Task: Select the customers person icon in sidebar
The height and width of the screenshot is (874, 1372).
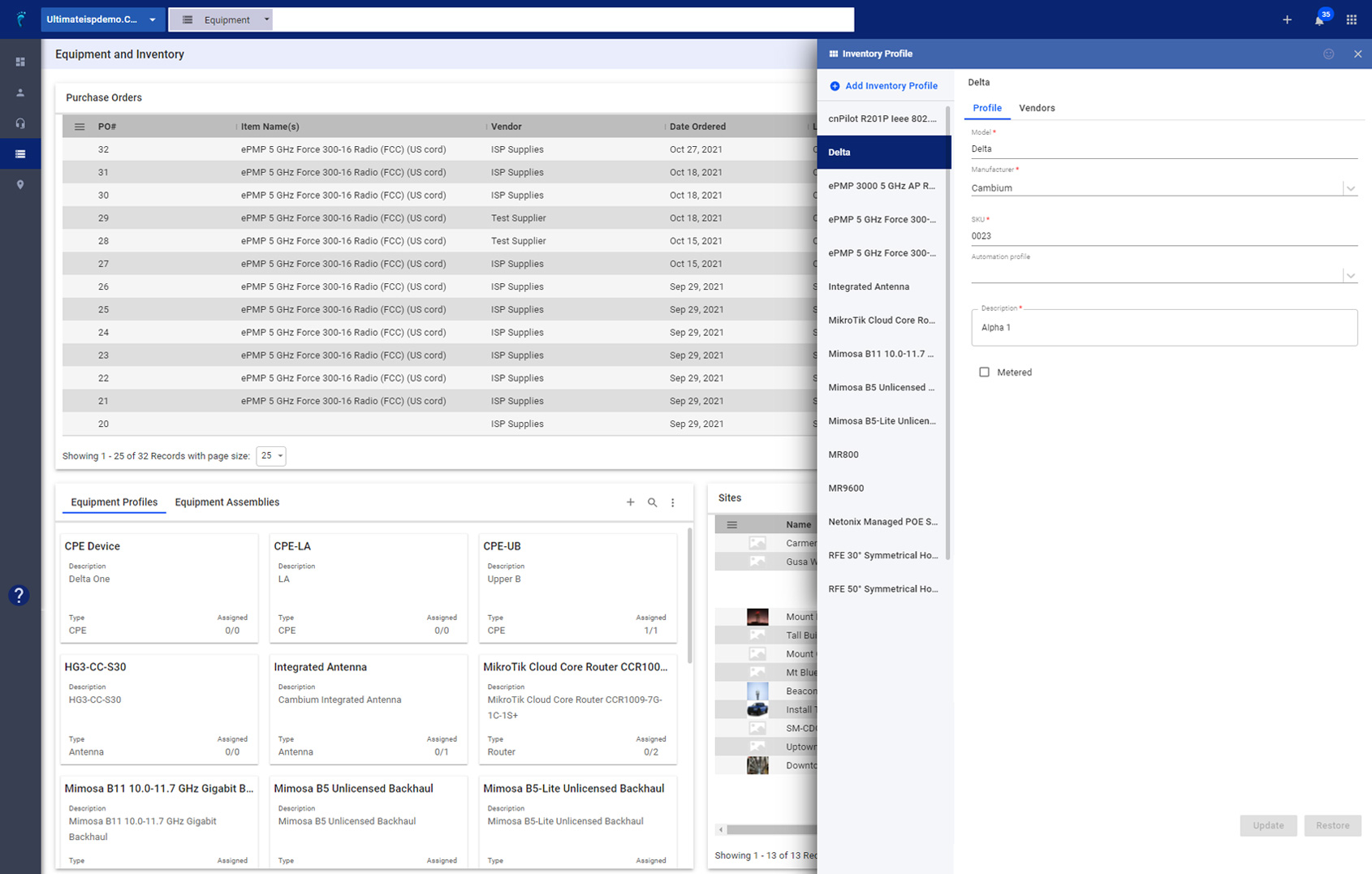Action: (x=19, y=93)
